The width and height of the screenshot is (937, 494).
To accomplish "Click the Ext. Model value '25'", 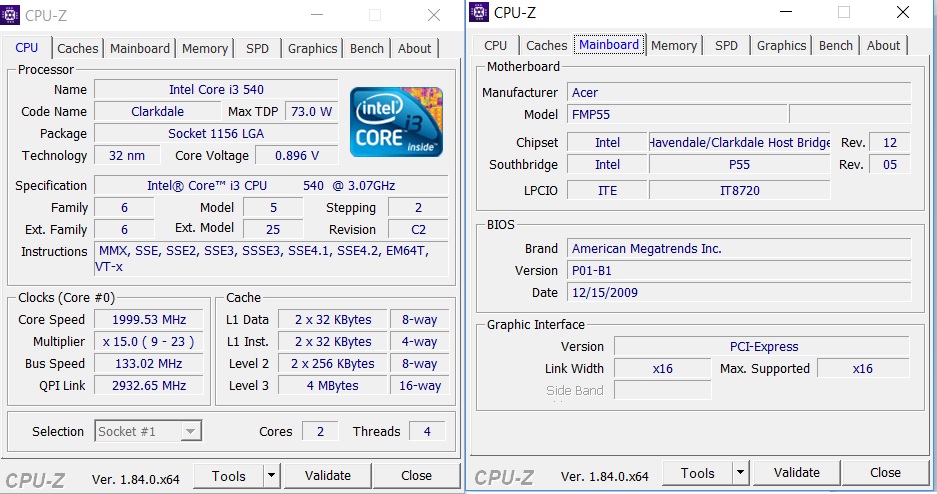I will 273,229.
